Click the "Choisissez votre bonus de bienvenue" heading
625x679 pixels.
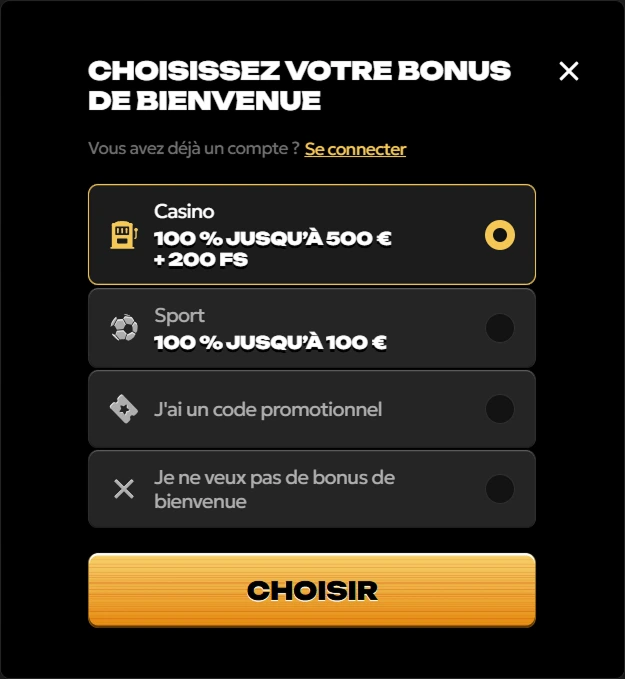click(x=299, y=85)
